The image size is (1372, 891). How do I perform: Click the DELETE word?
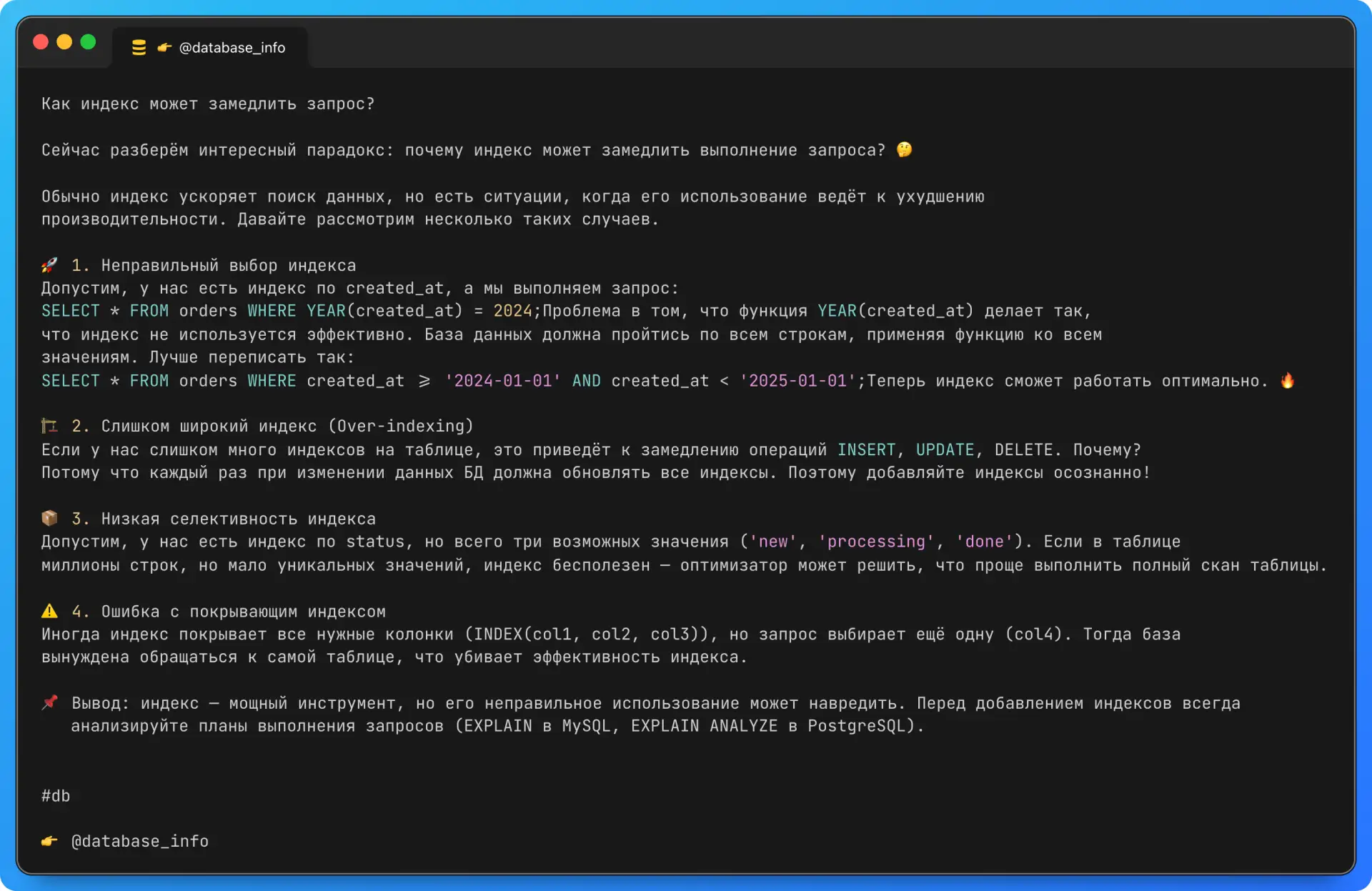[x=1023, y=449]
